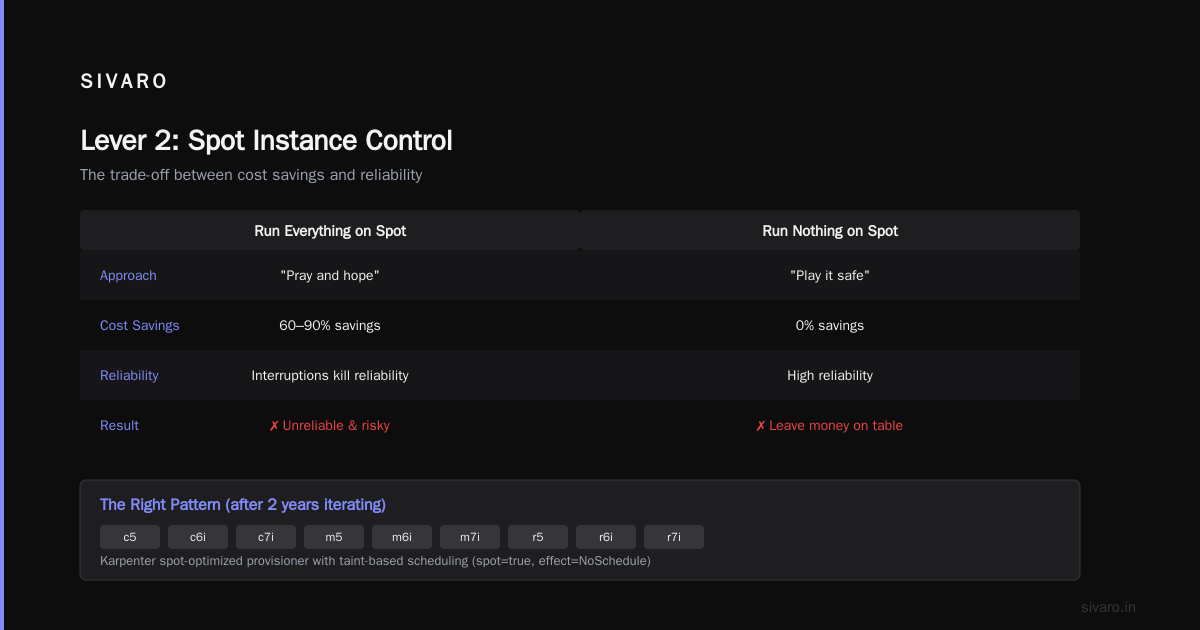Click the red 'Leave money on table' result
This screenshot has width=1200, height=630.
(830, 425)
